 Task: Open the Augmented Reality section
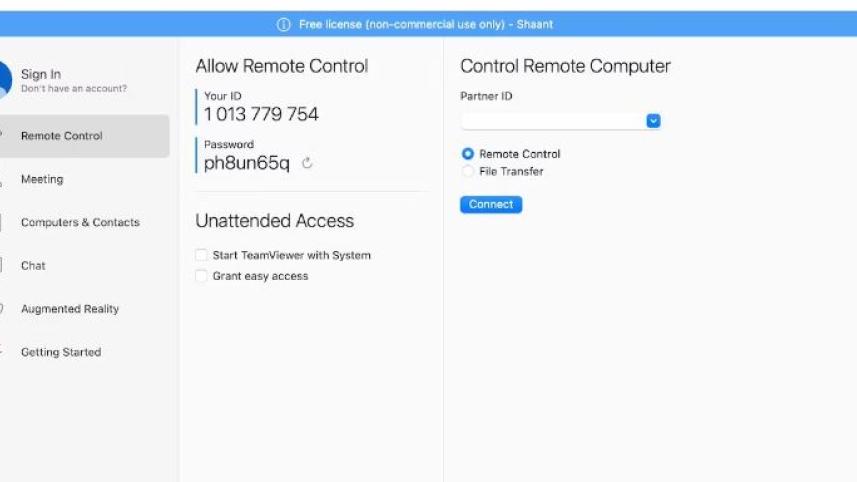tap(70, 309)
